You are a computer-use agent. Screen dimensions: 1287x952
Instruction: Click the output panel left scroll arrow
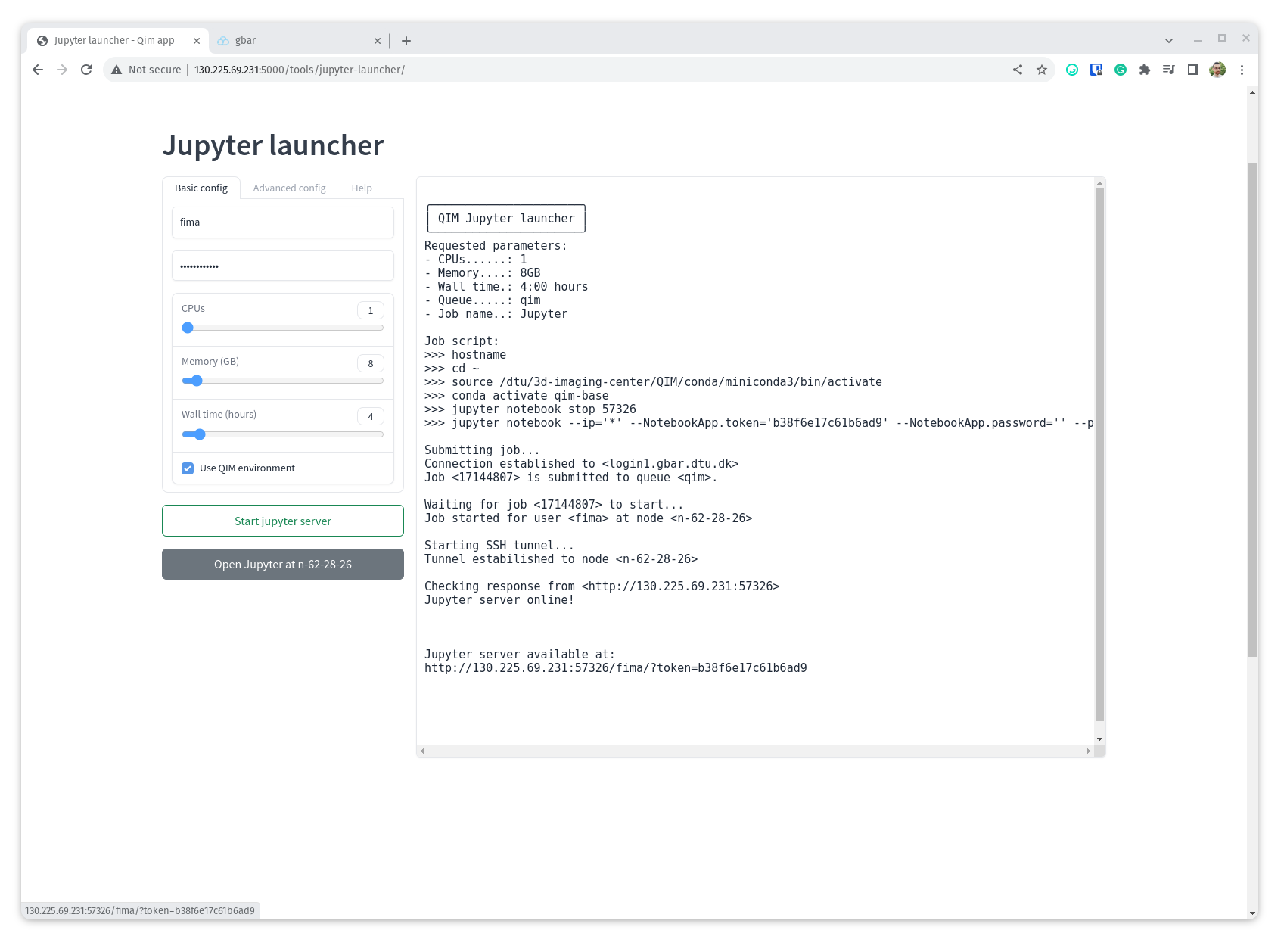pyautogui.click(x=423, y=751)
